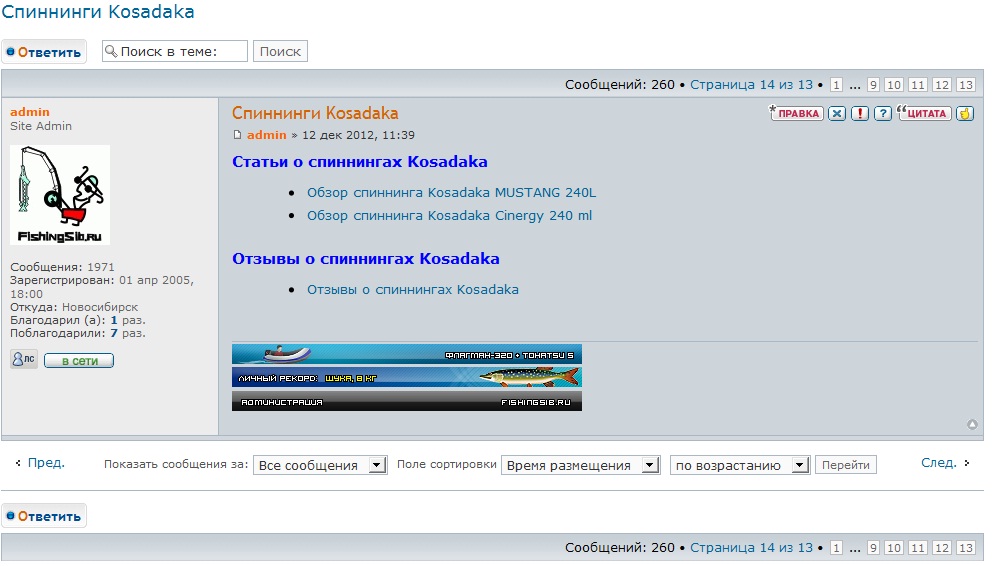993x566 pixels.
Task: Open 'Обзор спиннинга Kosadaka MUSTANG 240L' link
Action: click(x=452, y=192)
